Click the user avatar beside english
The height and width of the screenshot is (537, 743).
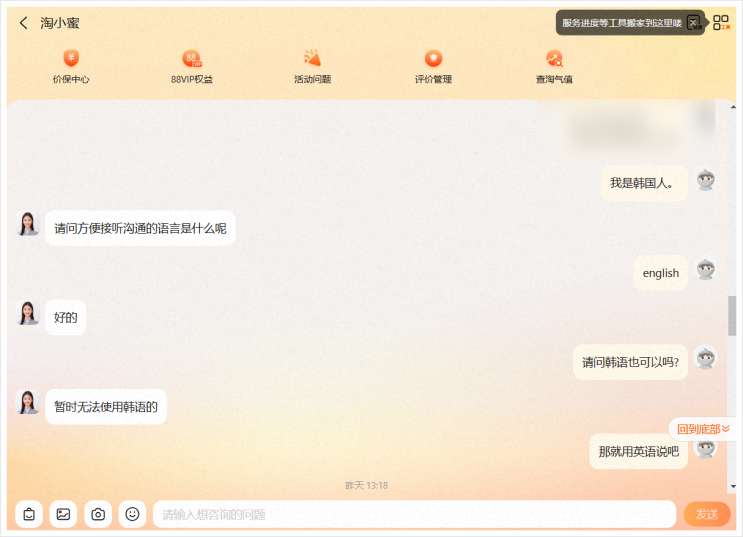pos(706,269)
